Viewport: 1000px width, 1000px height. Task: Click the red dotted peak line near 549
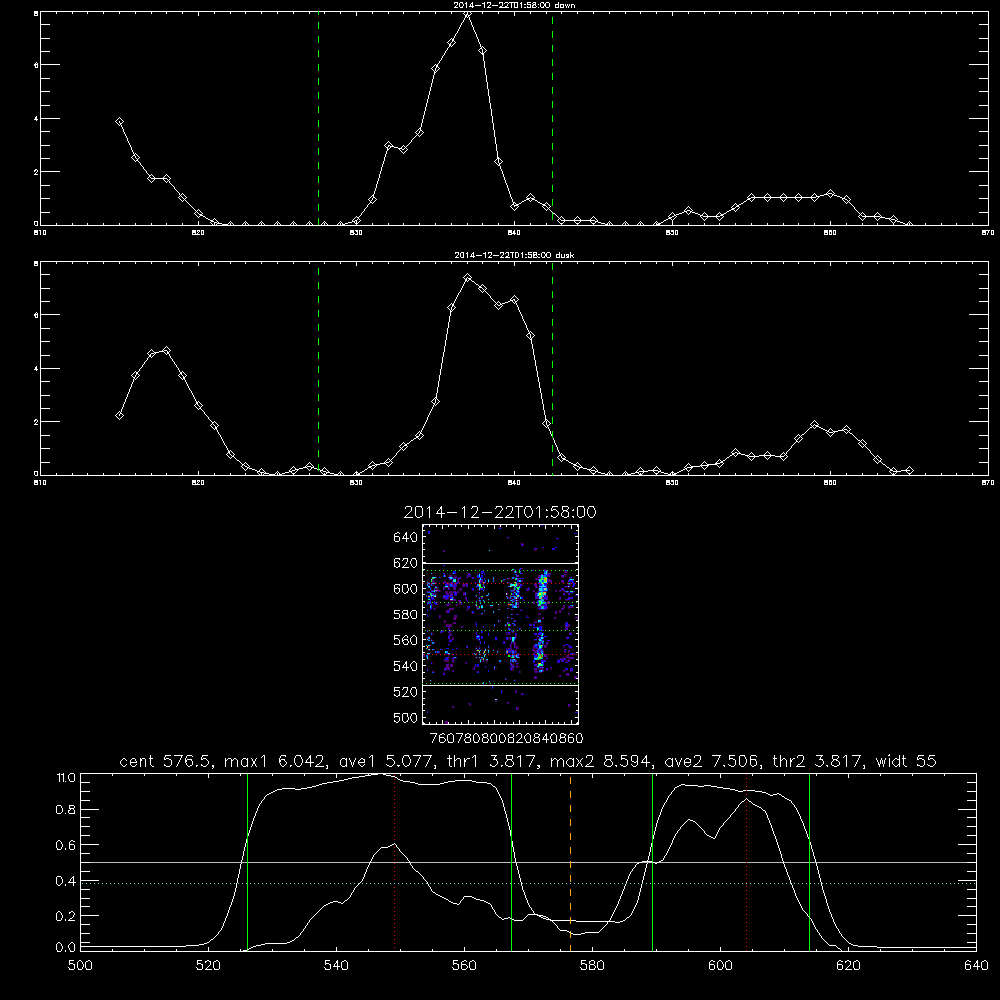[x=395, y=862]
